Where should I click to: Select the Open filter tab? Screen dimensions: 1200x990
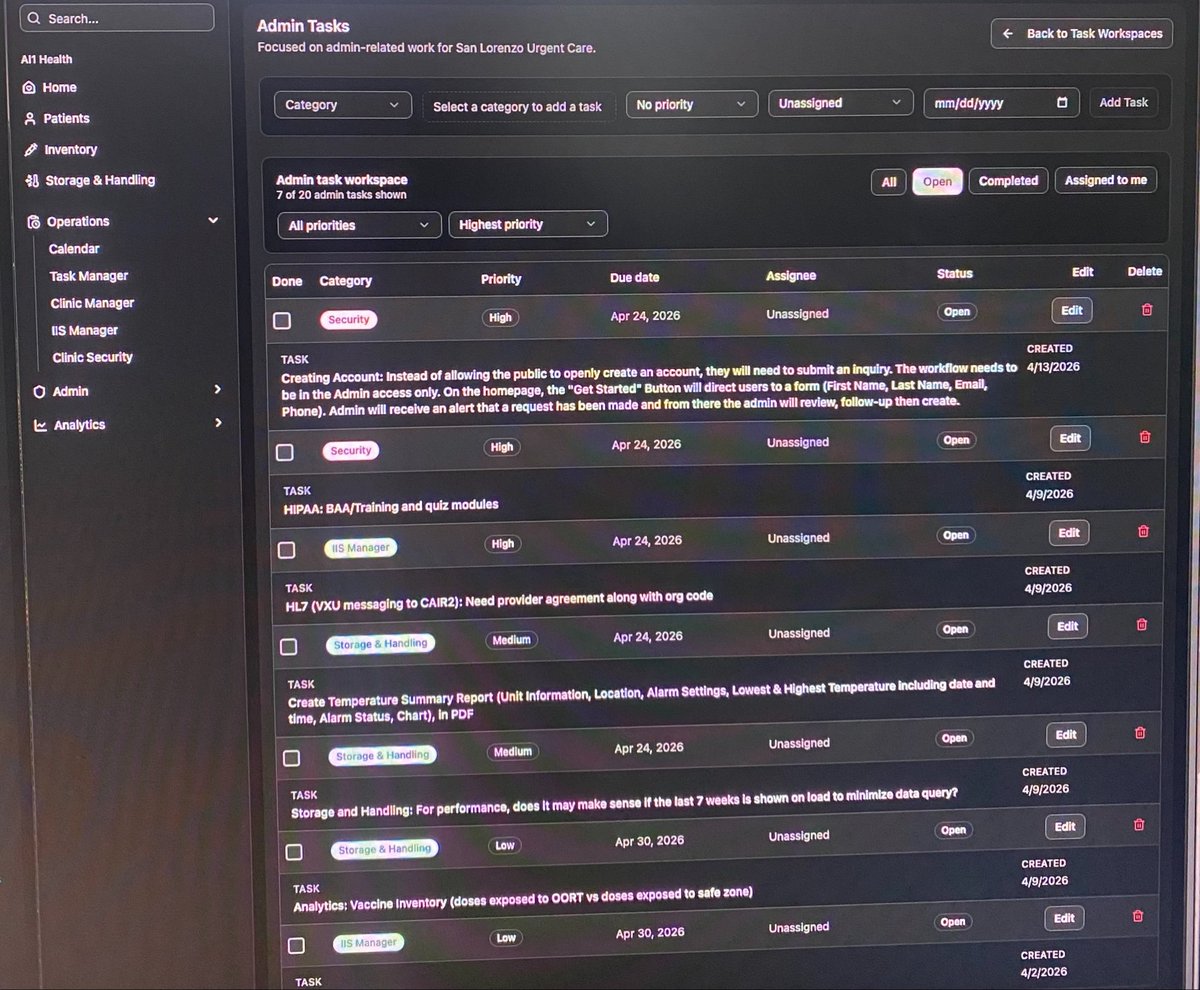937,182
